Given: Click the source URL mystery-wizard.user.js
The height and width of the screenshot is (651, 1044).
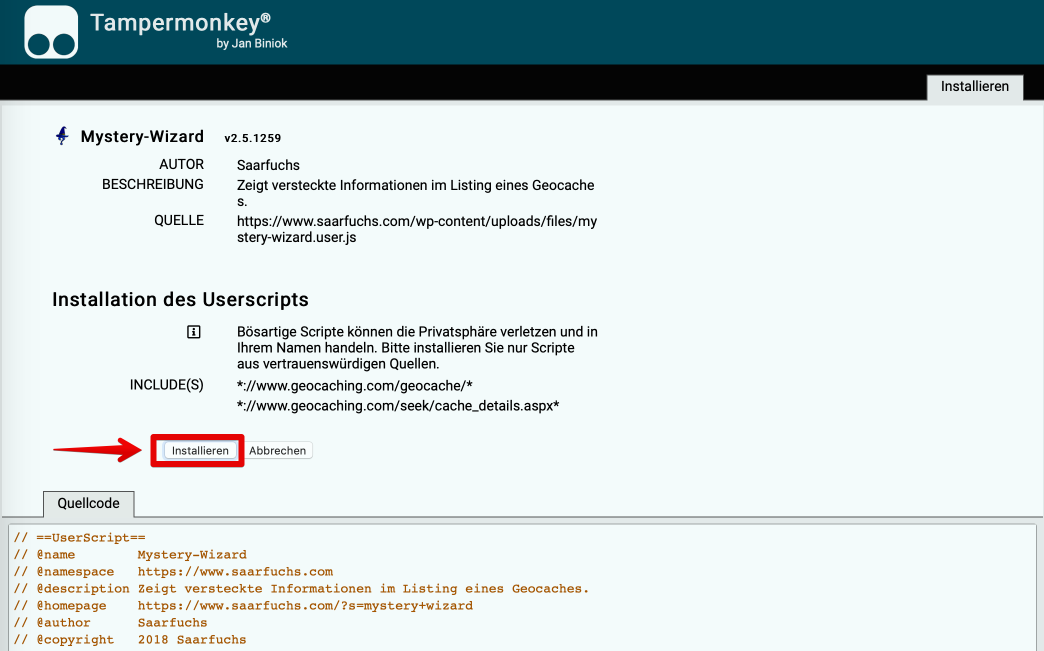Looking at the screenshot, I should 417,229.
